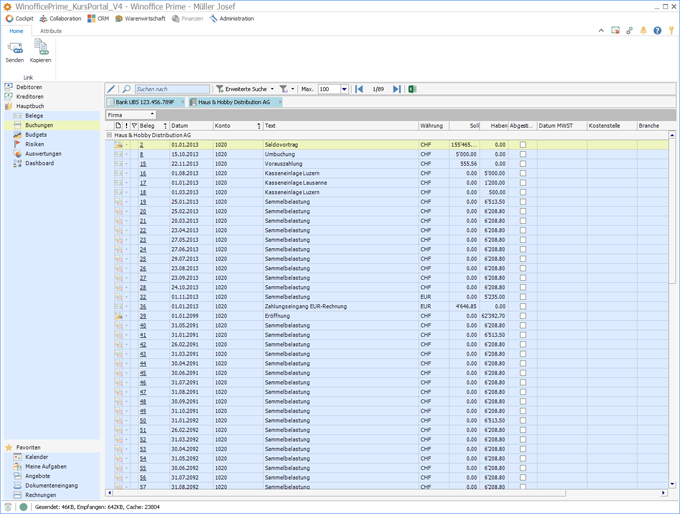Sort by the Konto column header
This screenshot has height=514, width=680.
[x=238, y=125]
